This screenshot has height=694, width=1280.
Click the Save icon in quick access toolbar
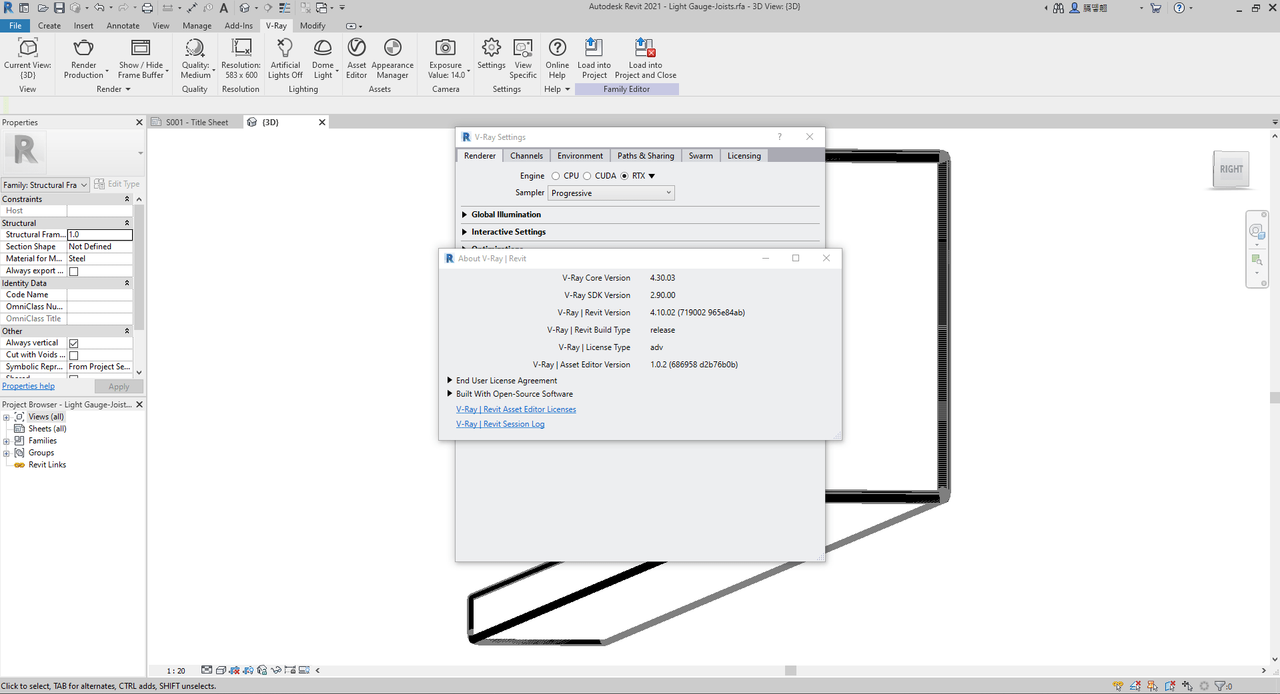pyautogui.click(x=59, y=8)
